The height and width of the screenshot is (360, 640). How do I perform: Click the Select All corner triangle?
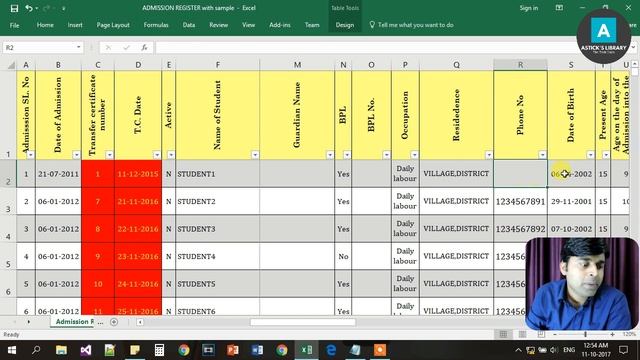pos(11,65)
